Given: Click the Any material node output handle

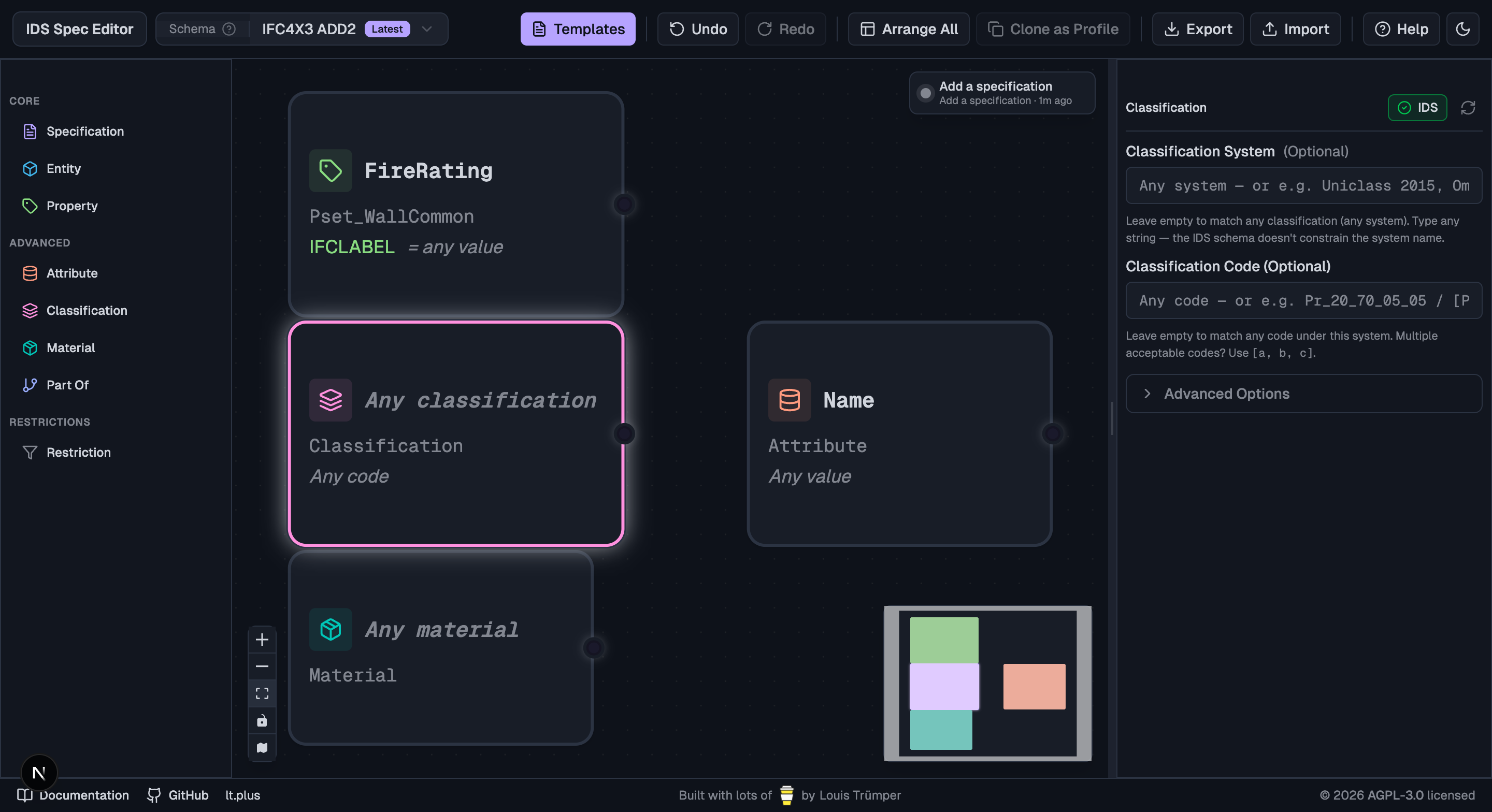Looking at the screenshot, I should click(594, 647).
